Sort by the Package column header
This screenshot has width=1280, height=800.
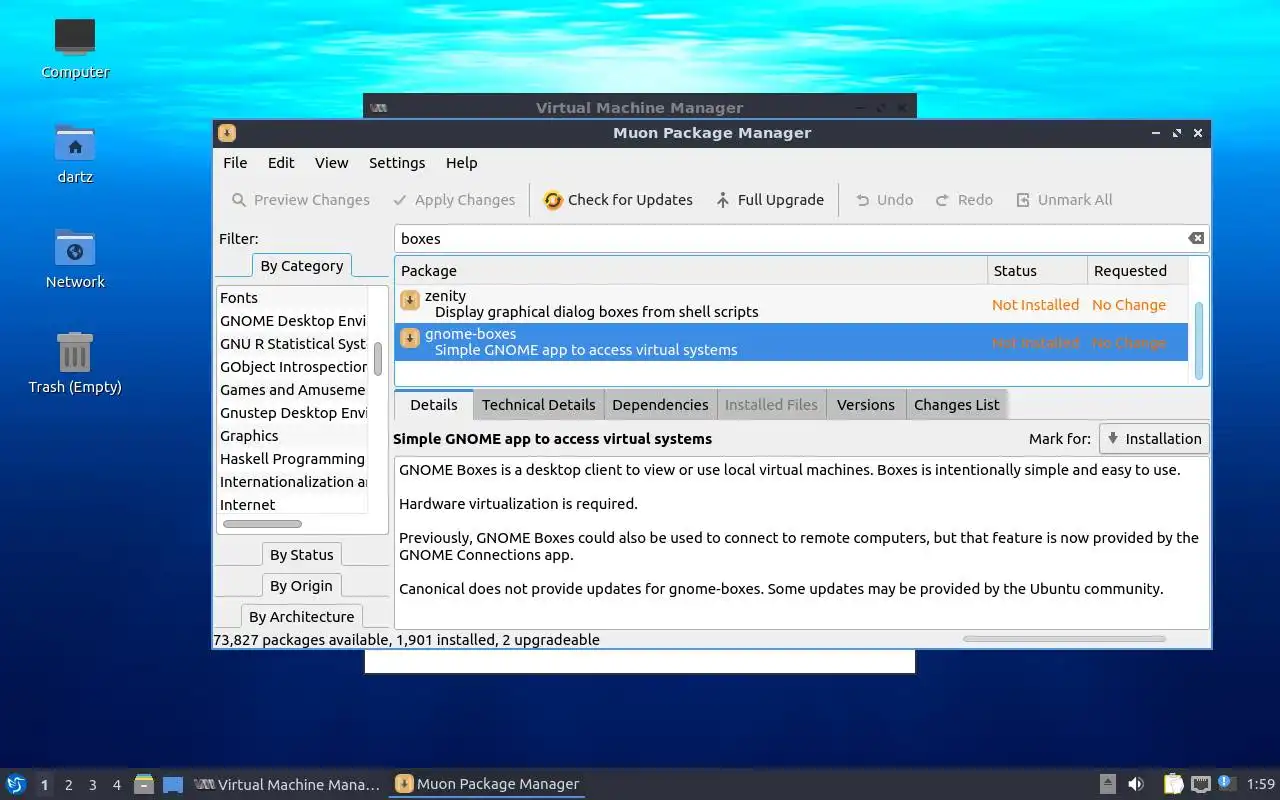click(691, 271)
